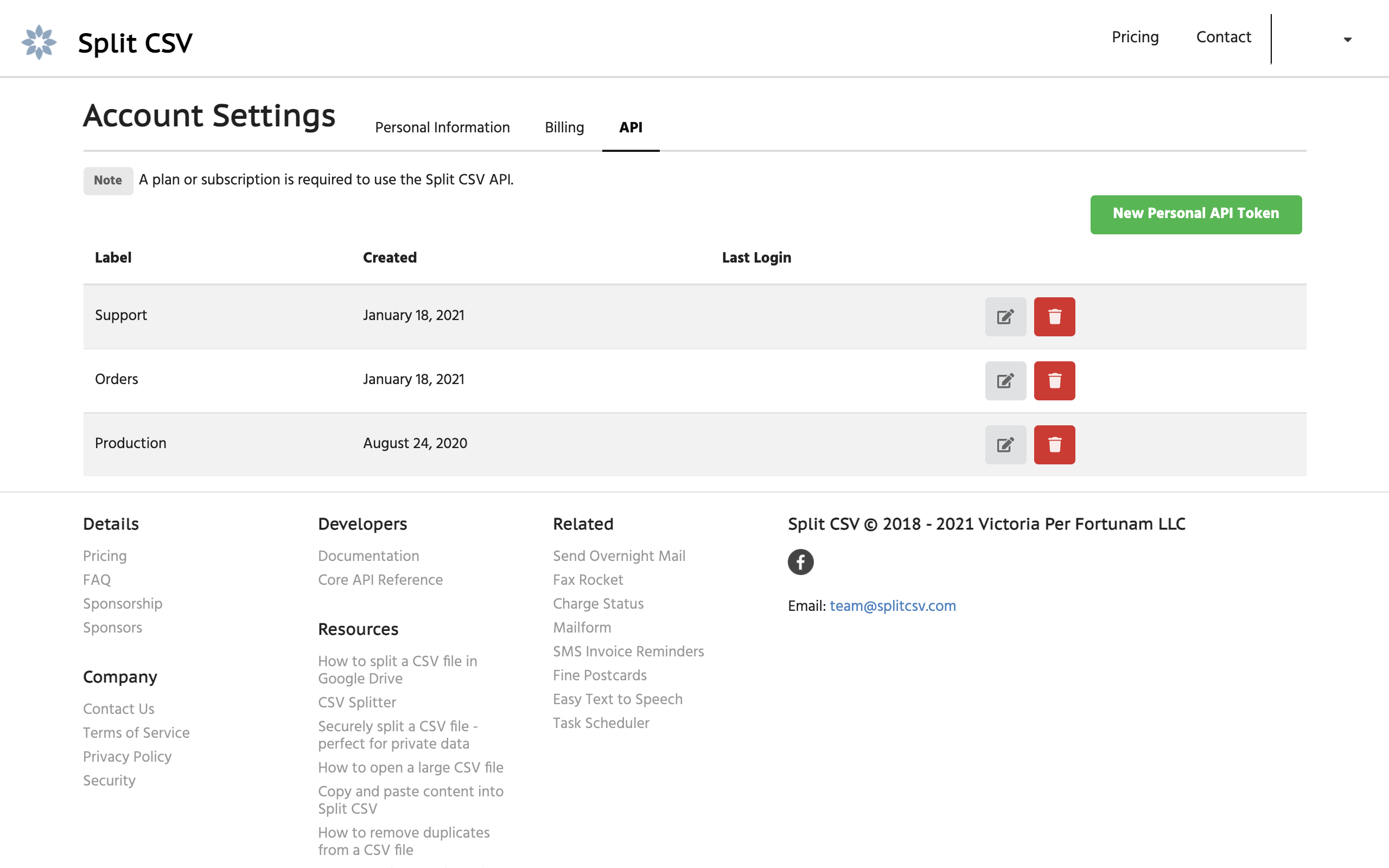Edit the Support API token
The image size is (1389, 868).
1005,316
